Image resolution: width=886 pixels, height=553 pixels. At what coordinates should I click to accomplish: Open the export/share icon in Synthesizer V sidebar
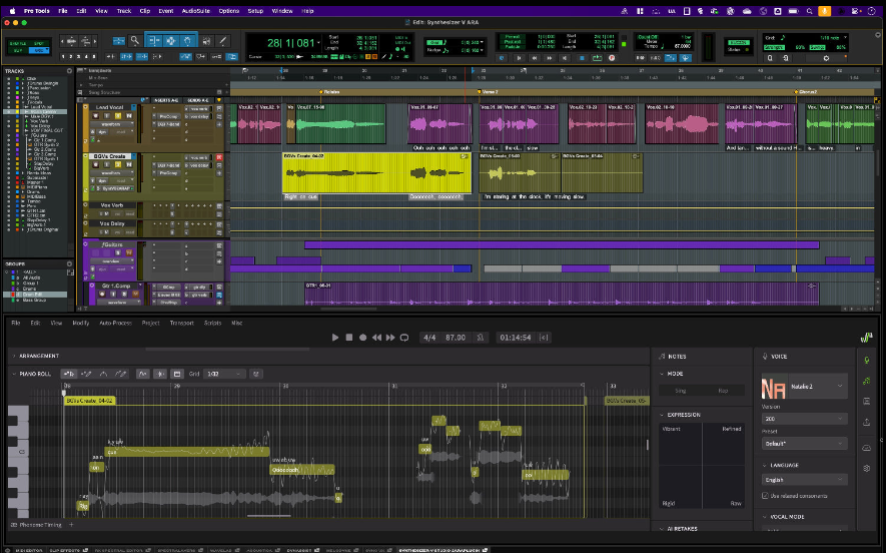click(866, 422)
